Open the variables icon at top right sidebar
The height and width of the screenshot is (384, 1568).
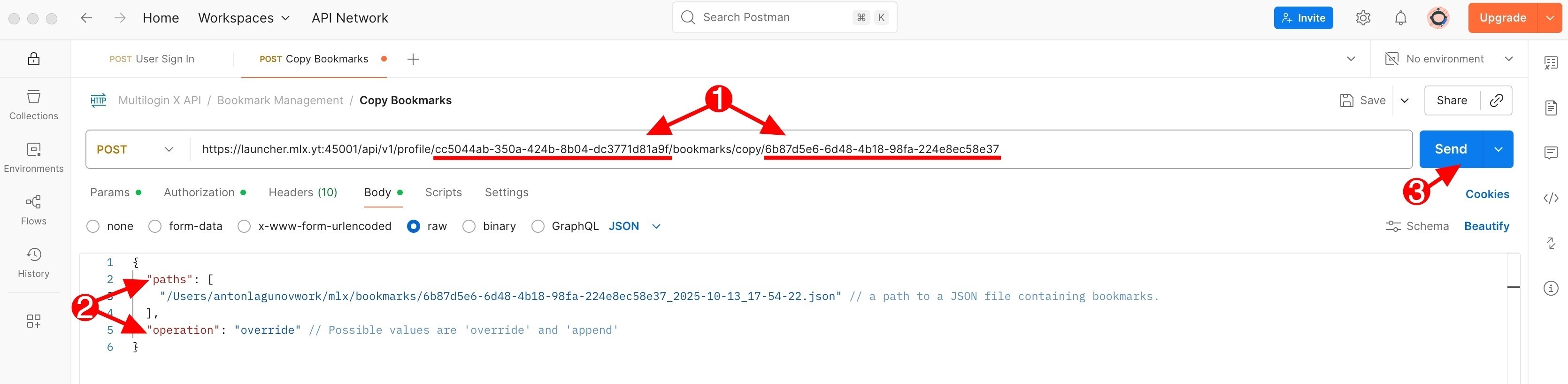(1550, 63)
